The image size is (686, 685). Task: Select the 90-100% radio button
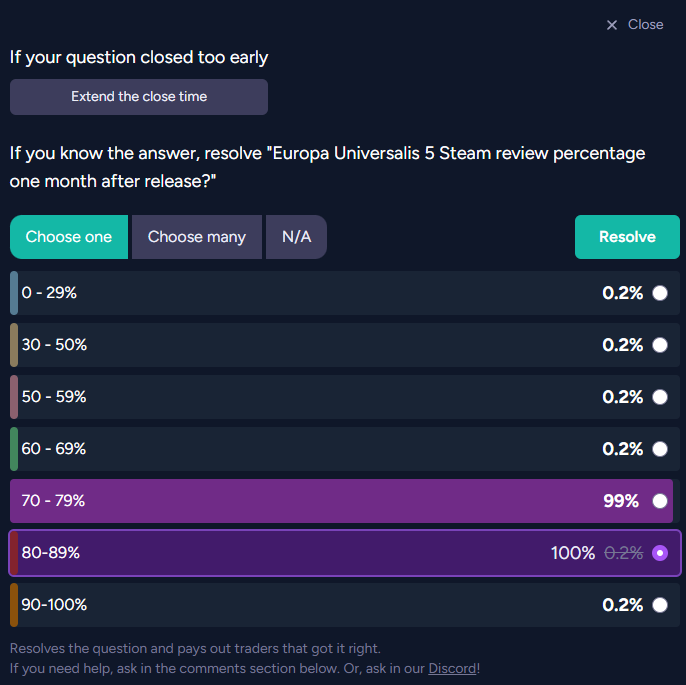coord(660,605)
